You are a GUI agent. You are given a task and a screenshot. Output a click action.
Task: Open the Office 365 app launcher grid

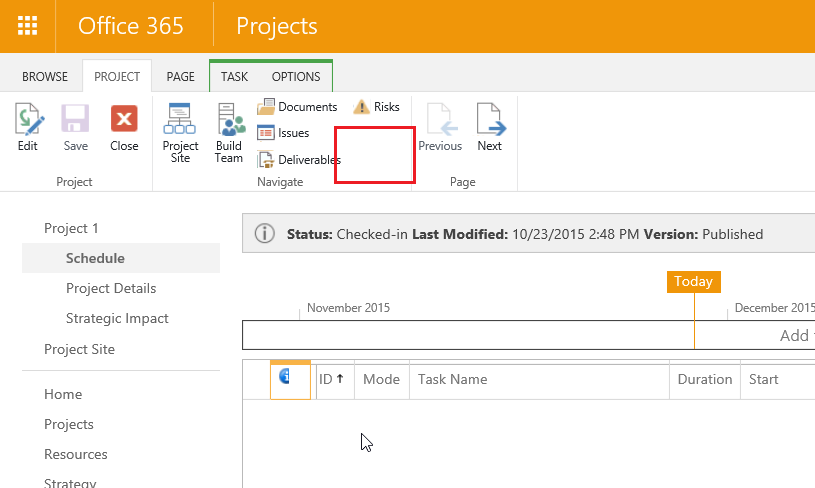click(x=28, y=25)
